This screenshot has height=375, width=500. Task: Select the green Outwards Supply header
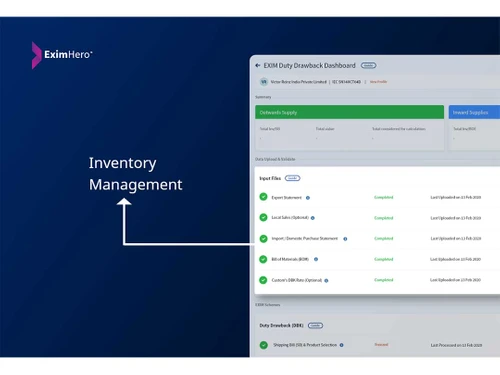(349, 112)
